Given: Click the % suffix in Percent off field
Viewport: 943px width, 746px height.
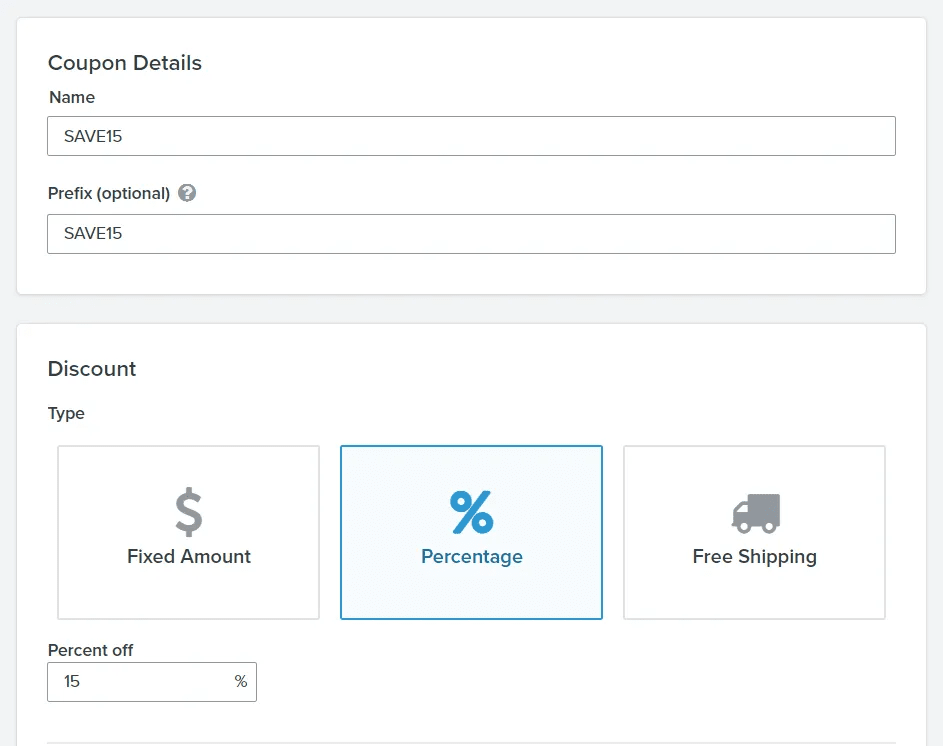Looking at the screenshot, I should pos(241,682).
